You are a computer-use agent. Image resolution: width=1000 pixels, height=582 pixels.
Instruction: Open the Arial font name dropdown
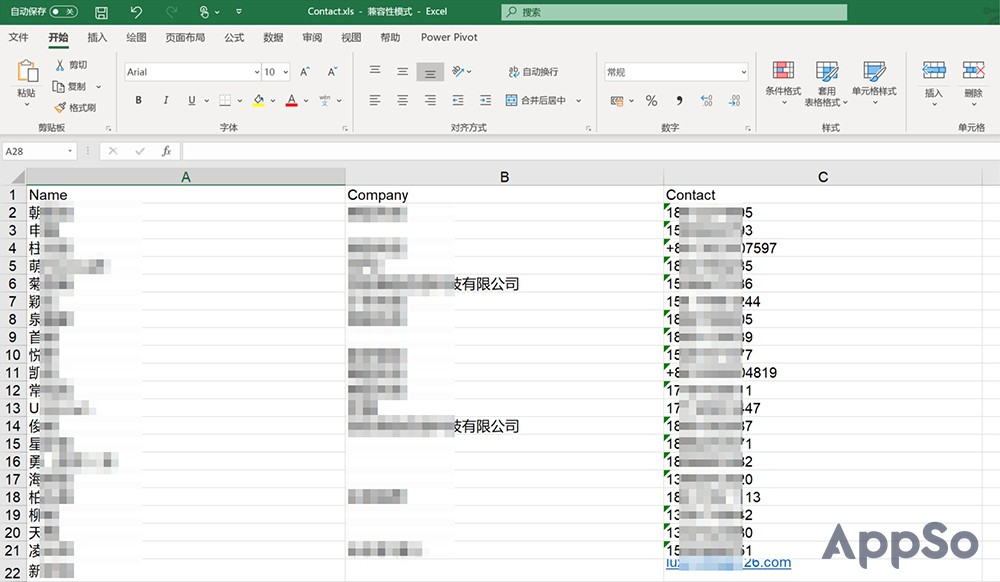[x=255, y=72]
